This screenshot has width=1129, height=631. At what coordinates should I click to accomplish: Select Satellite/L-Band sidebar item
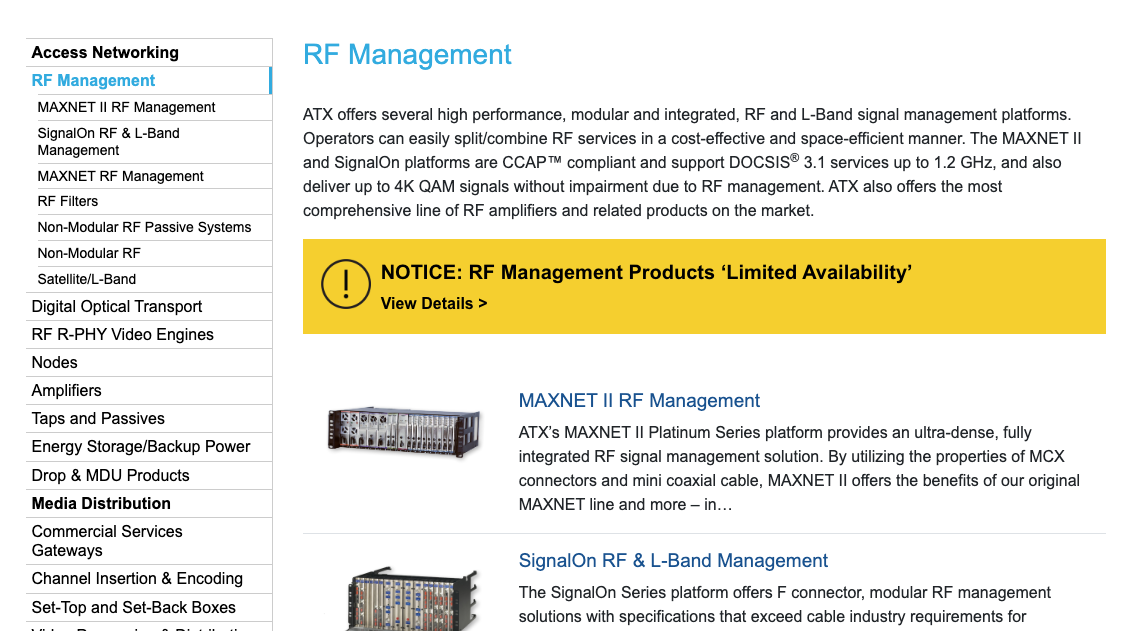(x=87, y=279)
